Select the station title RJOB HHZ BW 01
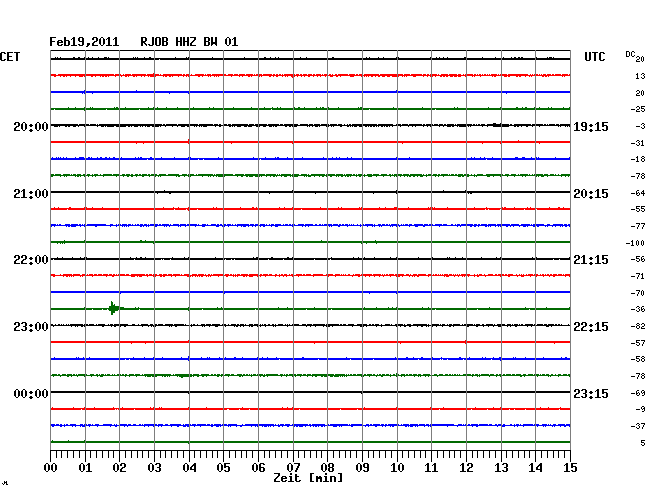 [x=189, y=42]
